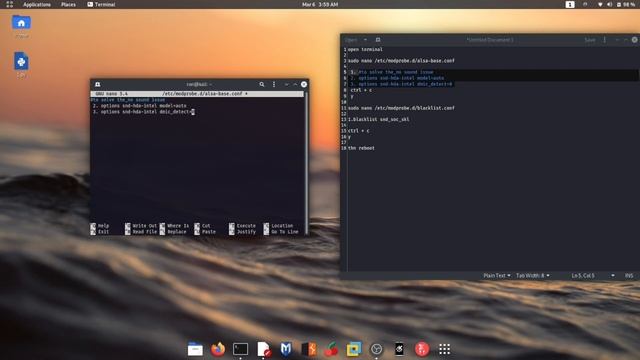Click the new tab icon in the terminal titlebar
Image resolution: width=640 pixels, height=360 pixels.
(x=98, y=84)
